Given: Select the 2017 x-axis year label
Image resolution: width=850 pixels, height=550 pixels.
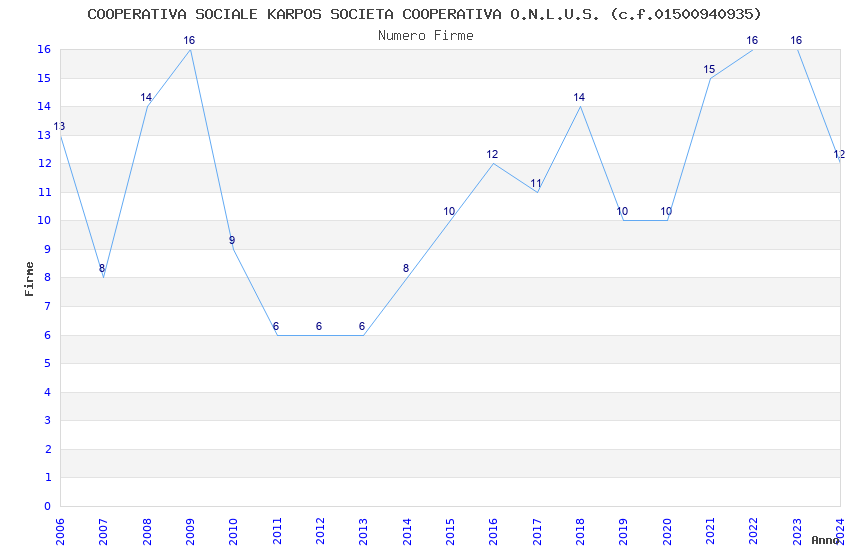Looking at the screenshot, I should 537,532.
